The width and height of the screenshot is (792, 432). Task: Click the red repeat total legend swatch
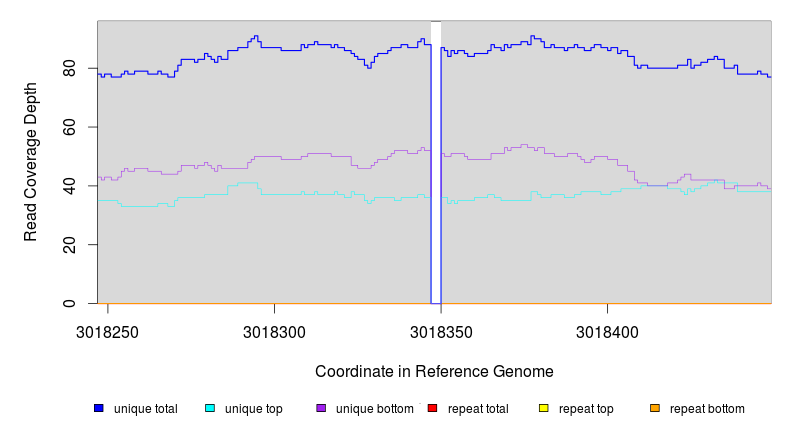(433, 408)
